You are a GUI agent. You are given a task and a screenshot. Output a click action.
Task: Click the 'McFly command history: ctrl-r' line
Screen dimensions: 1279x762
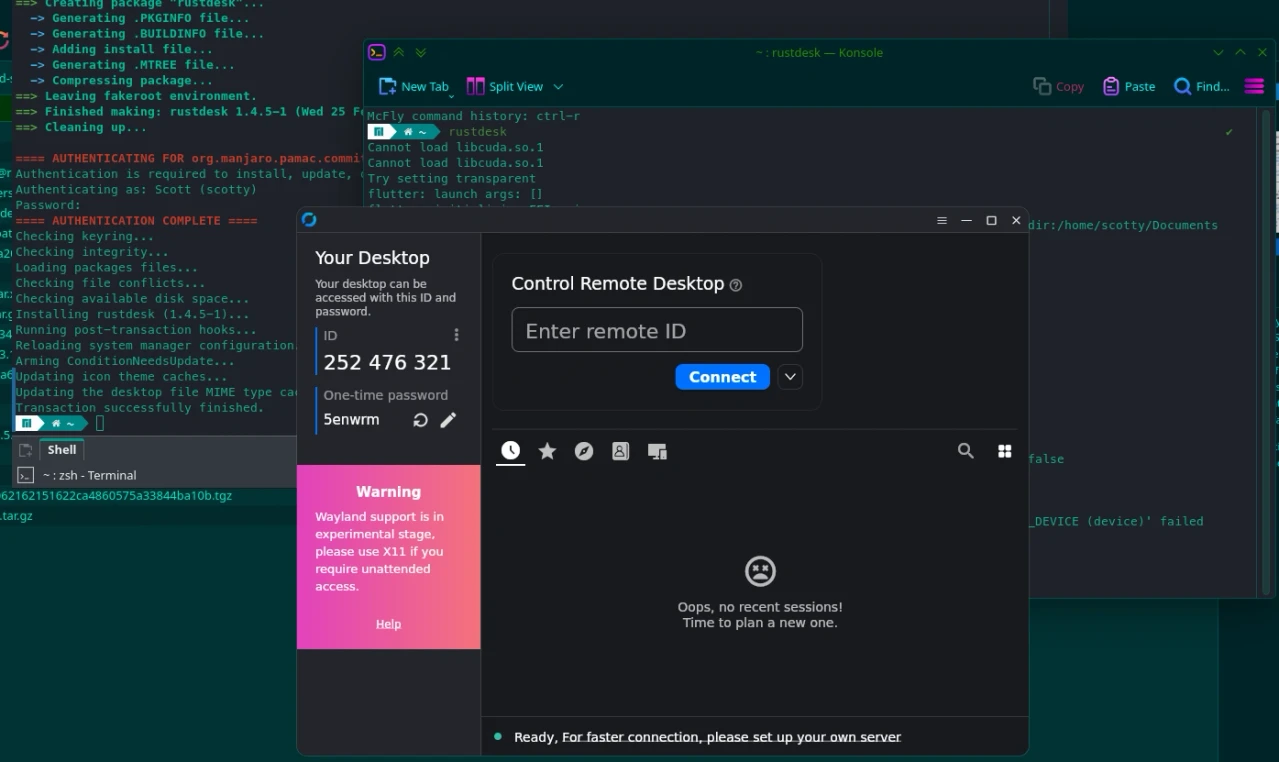[x=473, y=116]
